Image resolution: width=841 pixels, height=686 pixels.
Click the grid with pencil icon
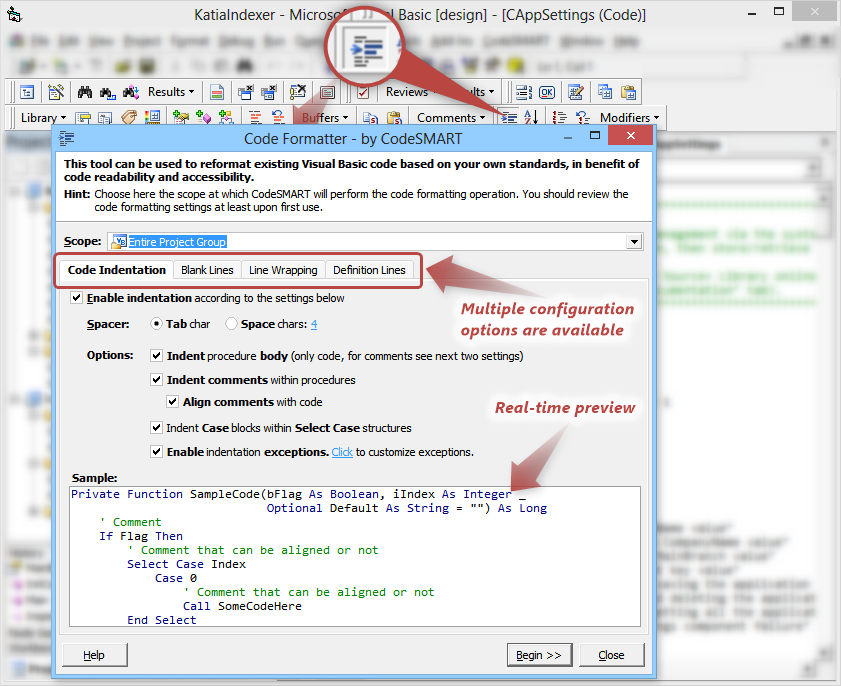tap(576, 92)
